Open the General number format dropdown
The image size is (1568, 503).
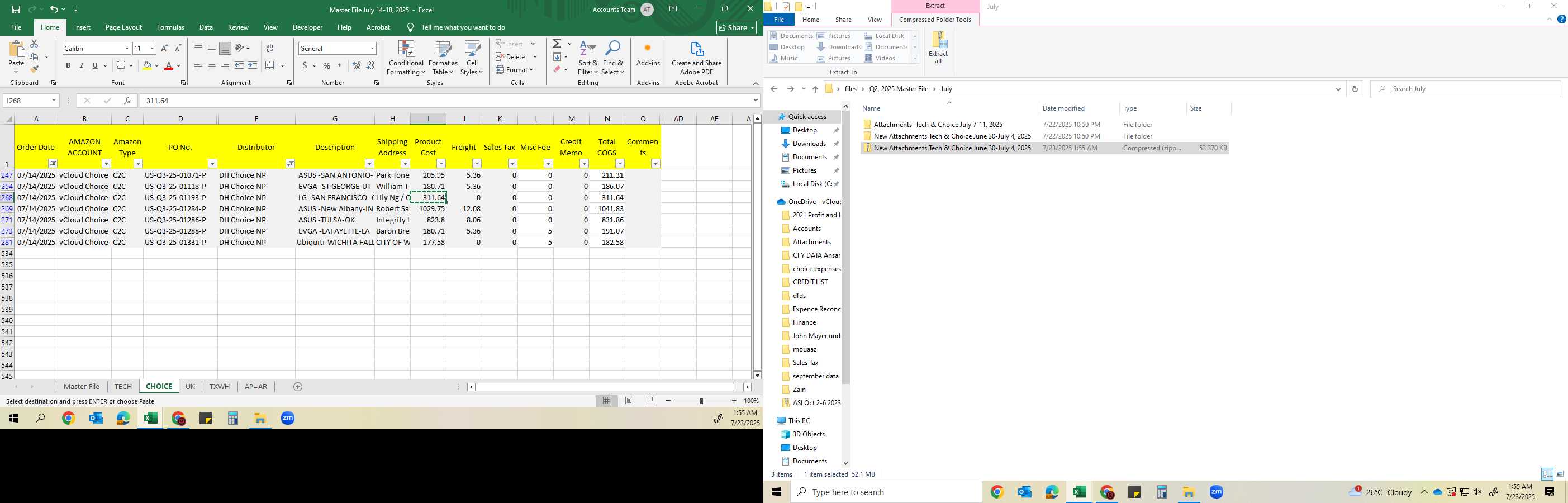(372, 48)
